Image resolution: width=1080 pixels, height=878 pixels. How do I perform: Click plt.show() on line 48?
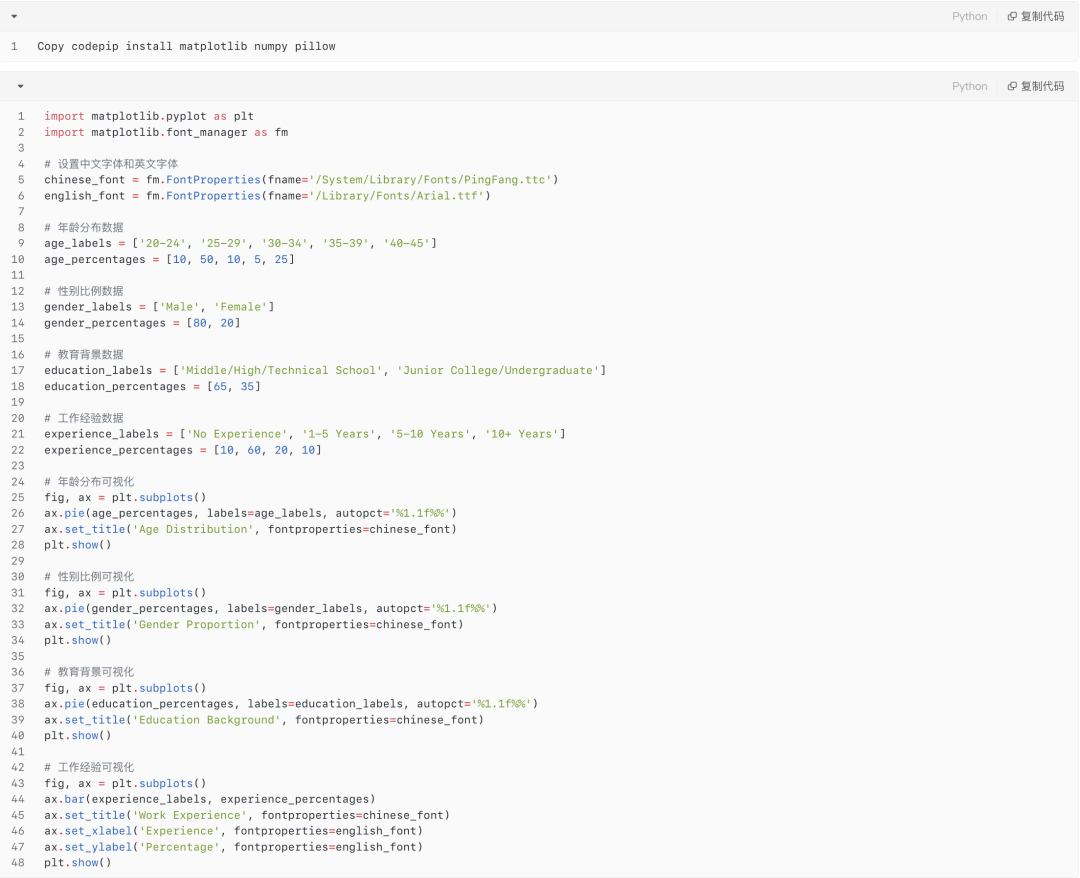point(78,863)
